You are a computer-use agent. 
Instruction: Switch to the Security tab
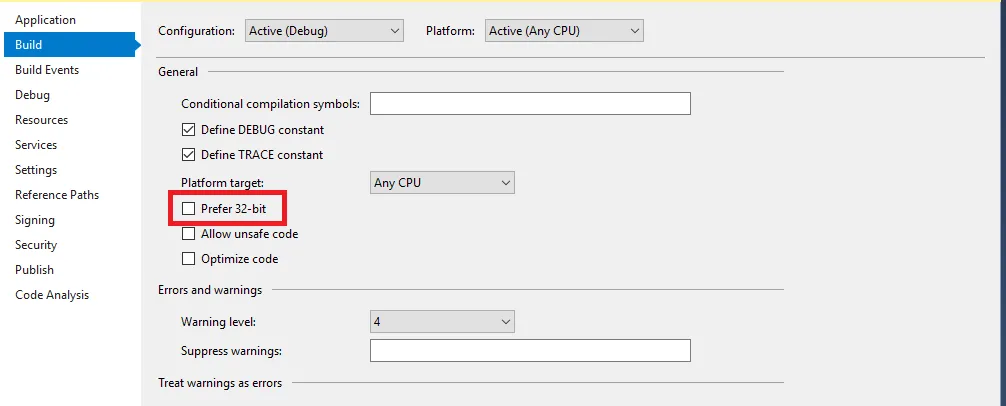36,245
